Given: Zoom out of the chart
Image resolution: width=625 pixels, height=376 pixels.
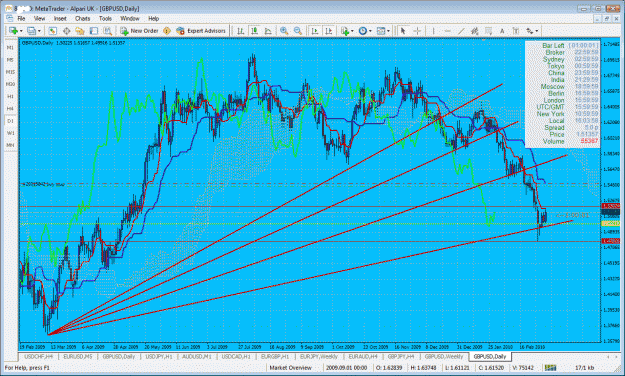Looking at the screenshot, I should (x=298, y=31).
